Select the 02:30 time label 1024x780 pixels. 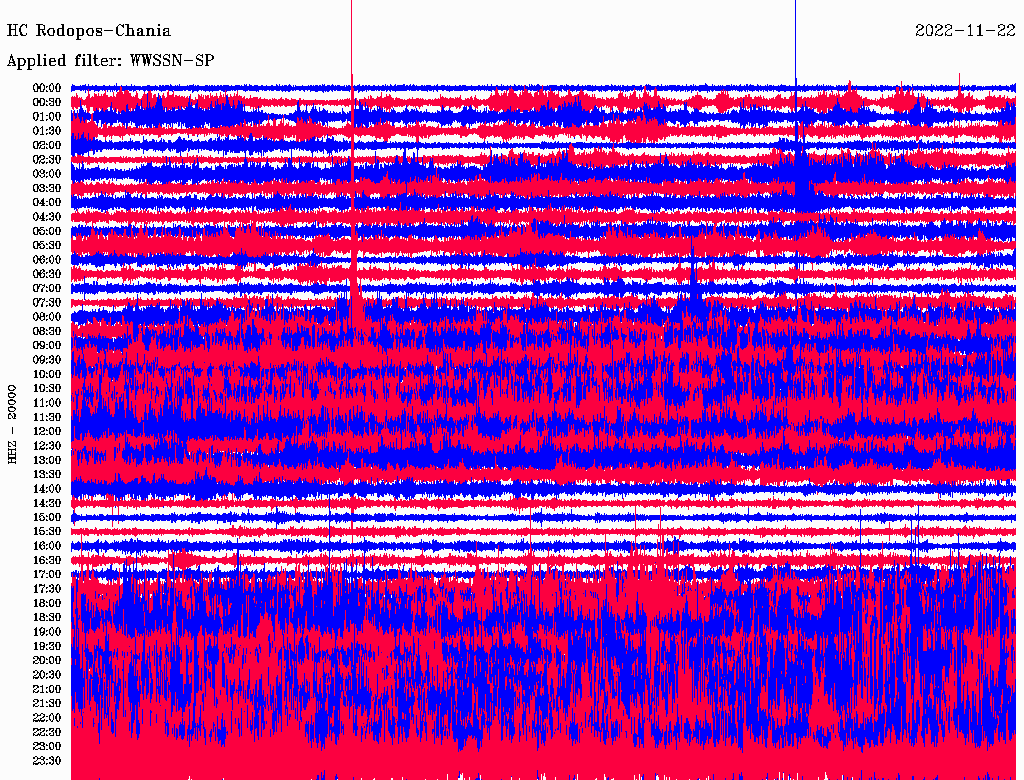(47, 160)
